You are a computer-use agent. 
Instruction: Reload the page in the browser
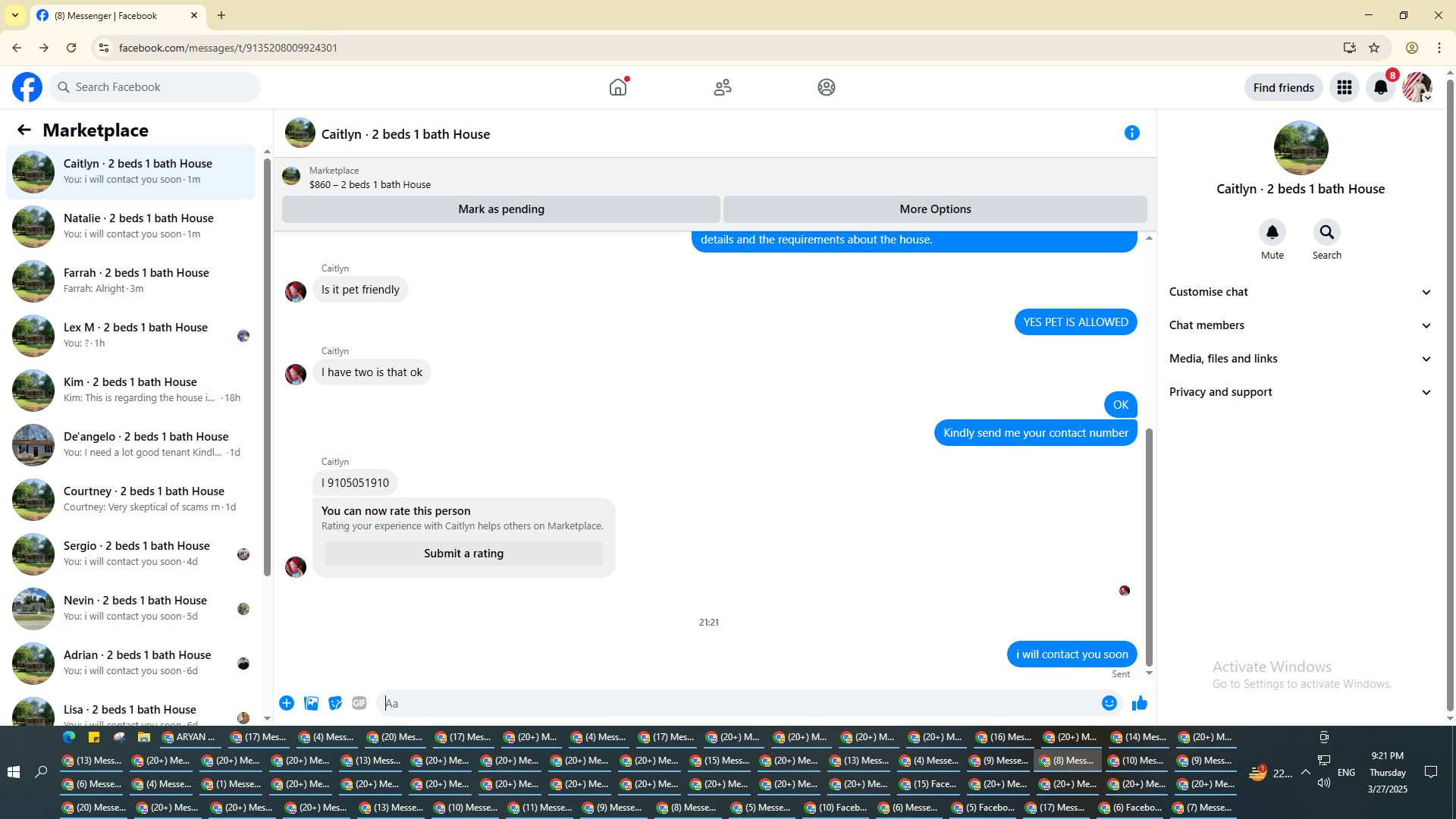click(x=71, y=48)
